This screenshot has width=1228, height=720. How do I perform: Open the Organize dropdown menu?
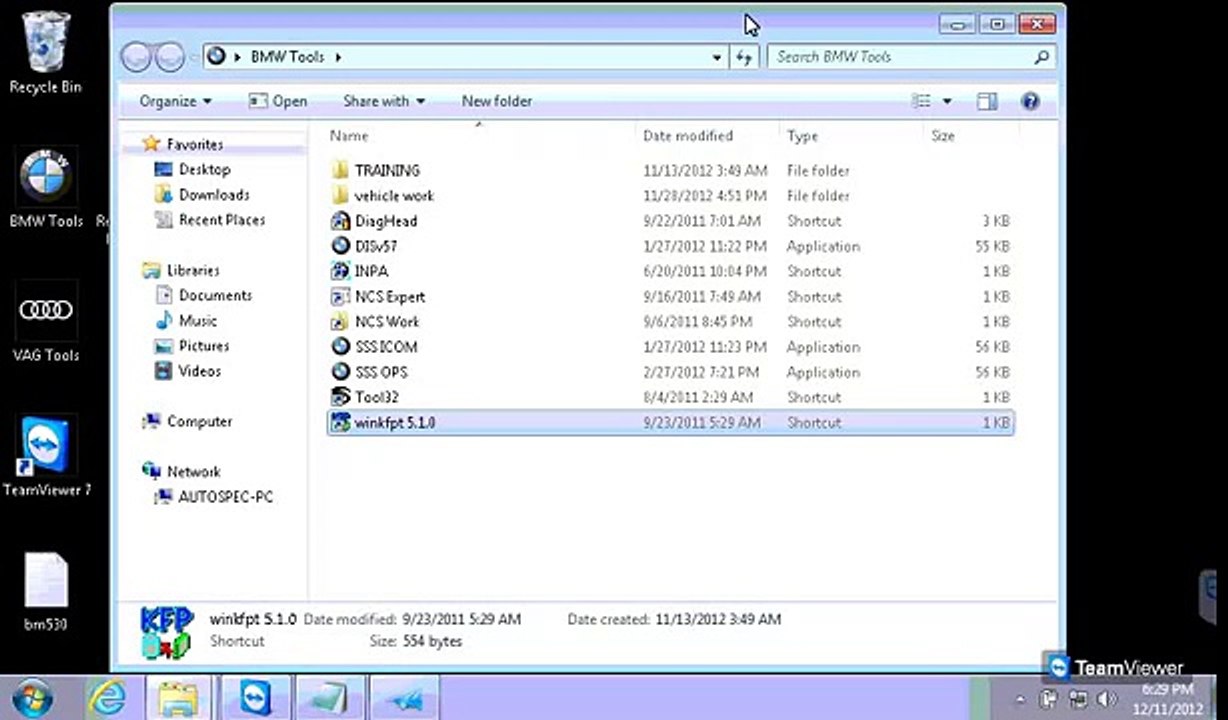click(x=176, y=101)
